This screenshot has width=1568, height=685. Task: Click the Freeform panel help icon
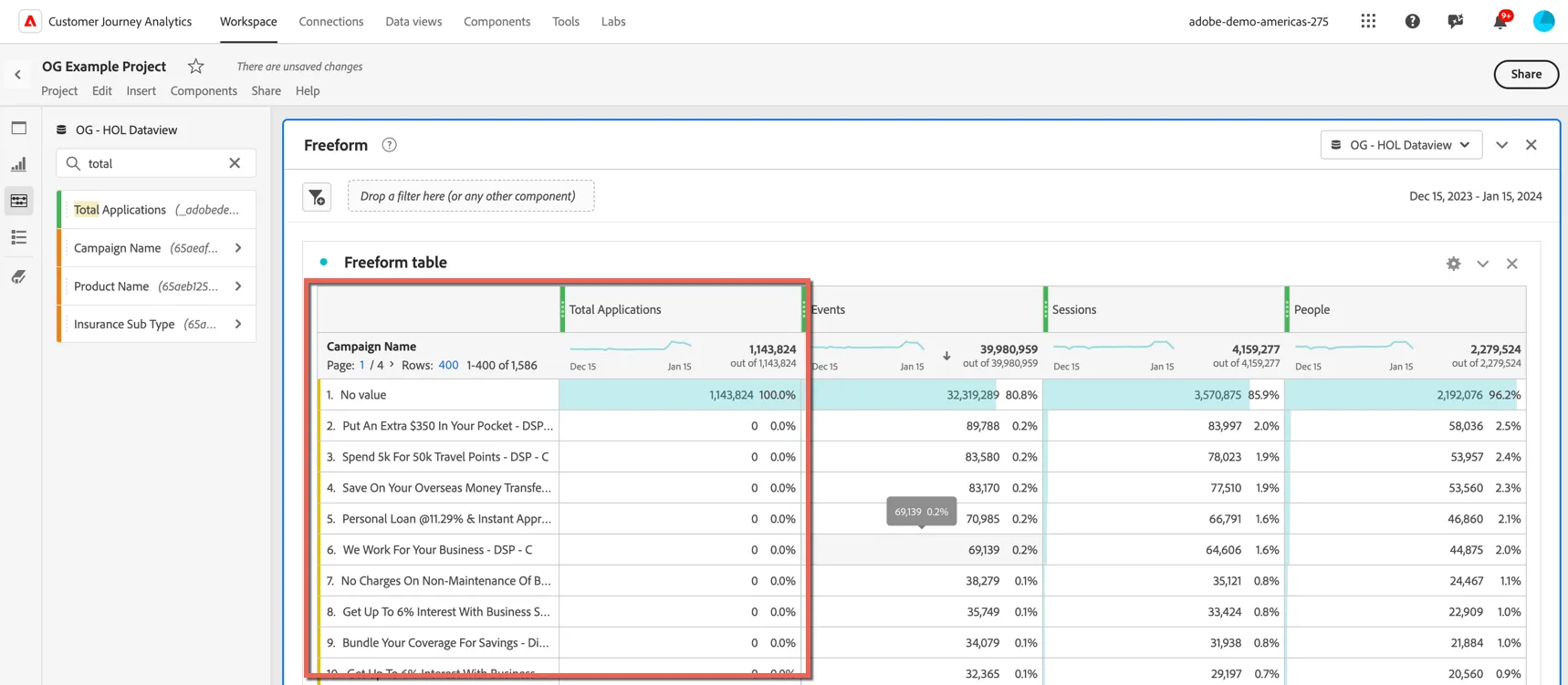(x=389, y=145)
